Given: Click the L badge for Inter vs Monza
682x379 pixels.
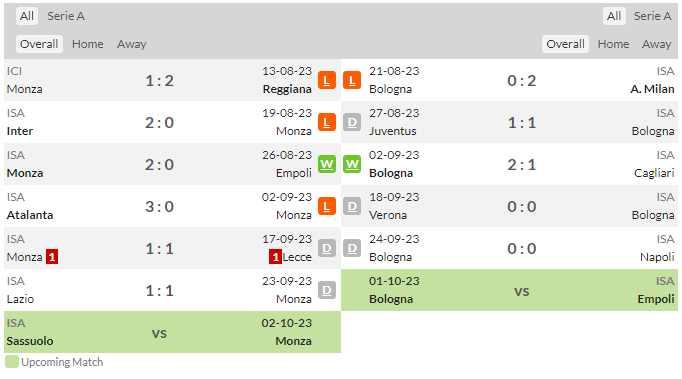Looking at the screenshot, I should click(327, 123).
